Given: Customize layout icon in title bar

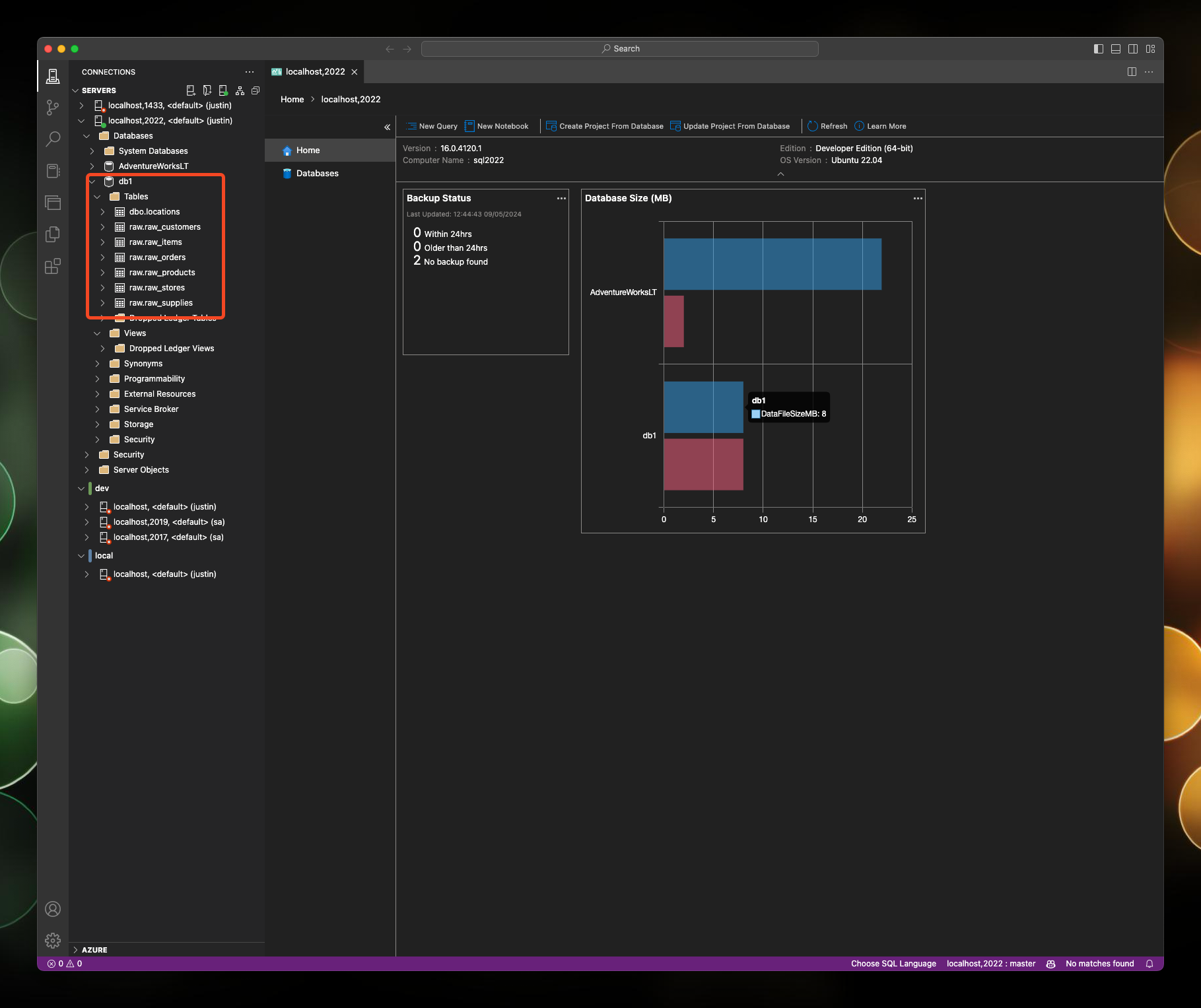Looking at the screenshot, I should [1151, 49].
